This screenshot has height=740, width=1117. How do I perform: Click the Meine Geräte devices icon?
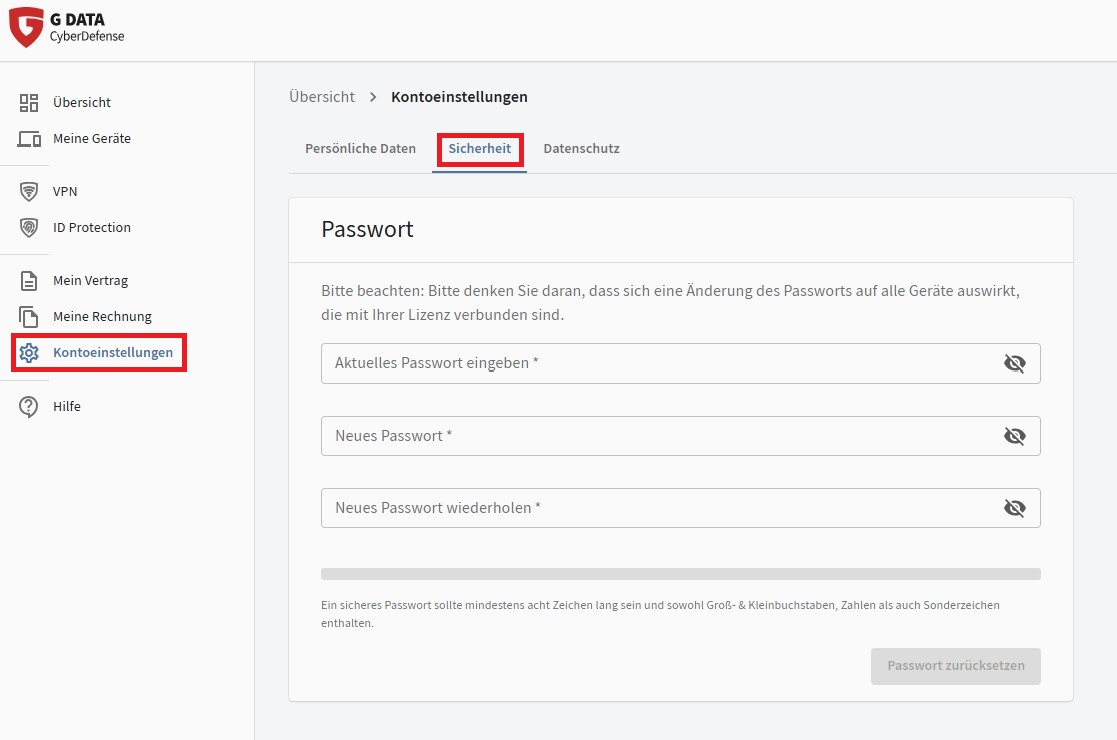point(29,139)
